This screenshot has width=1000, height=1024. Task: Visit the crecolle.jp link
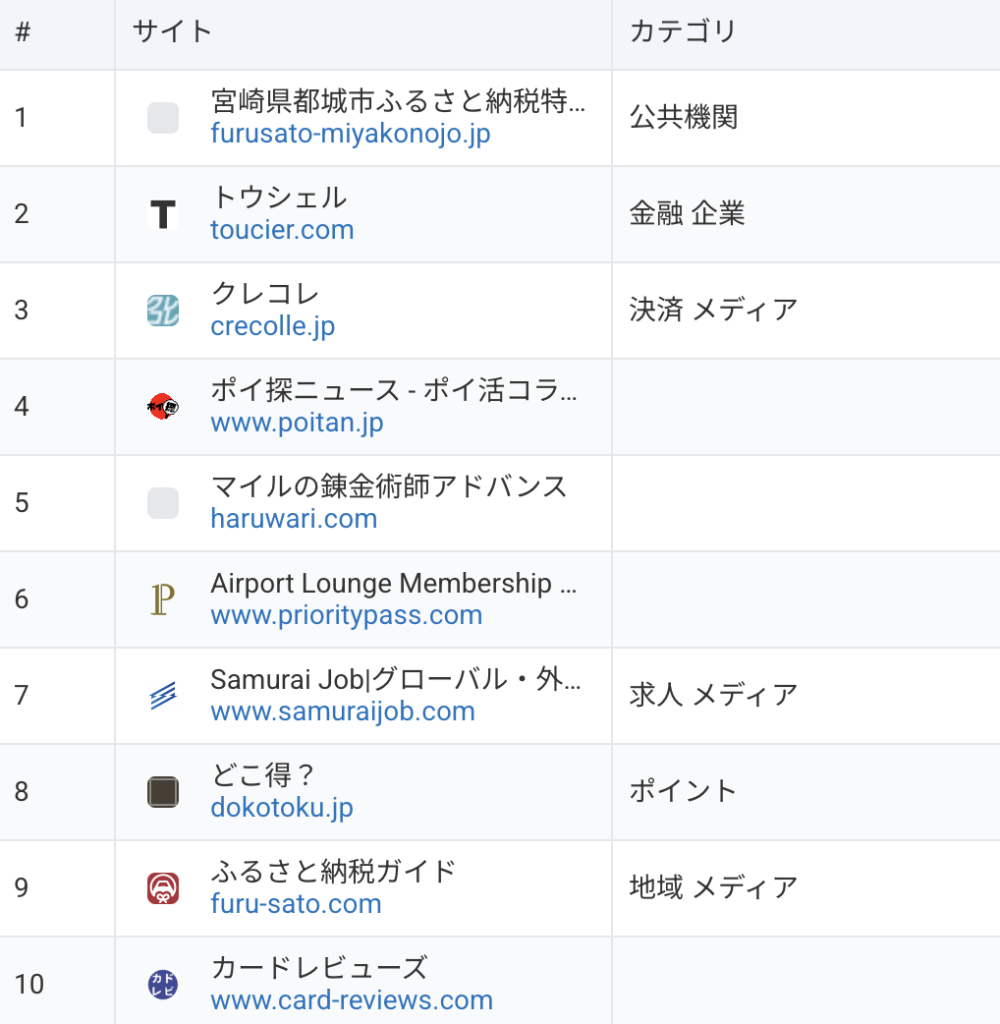pyautogui.click(x=273, y=327)
